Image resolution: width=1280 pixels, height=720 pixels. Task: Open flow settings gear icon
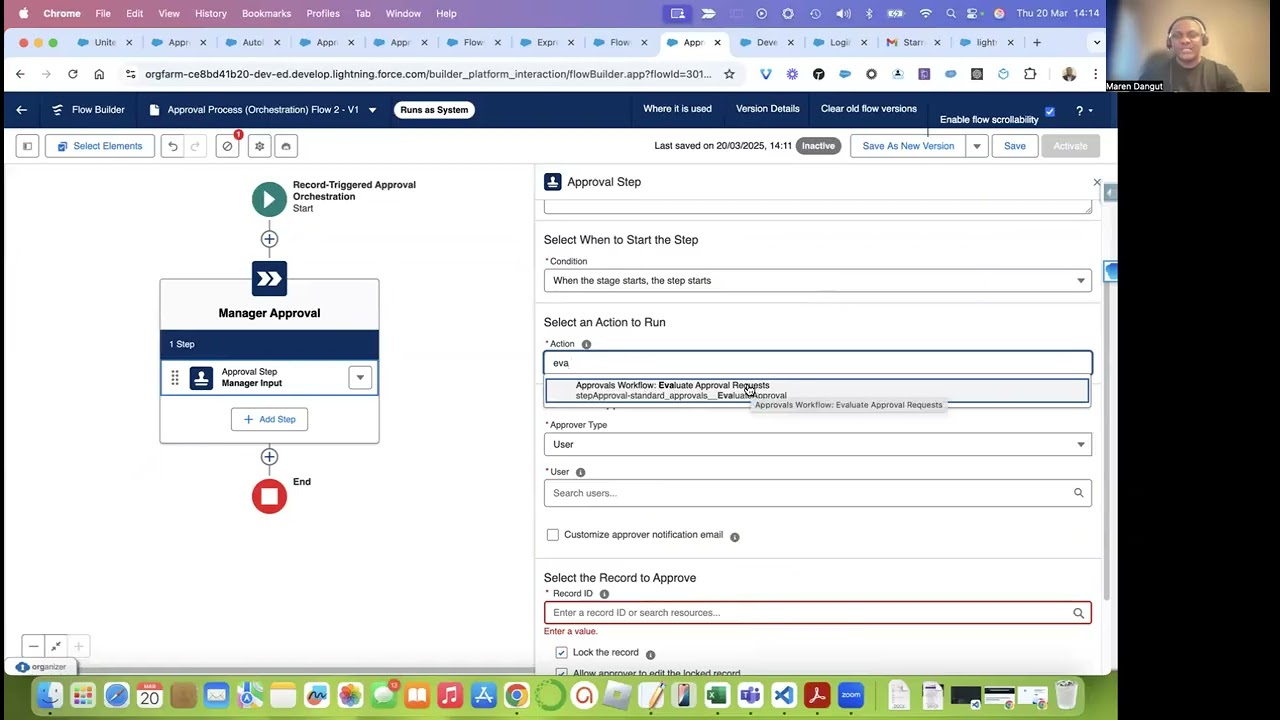pos(259,146)
